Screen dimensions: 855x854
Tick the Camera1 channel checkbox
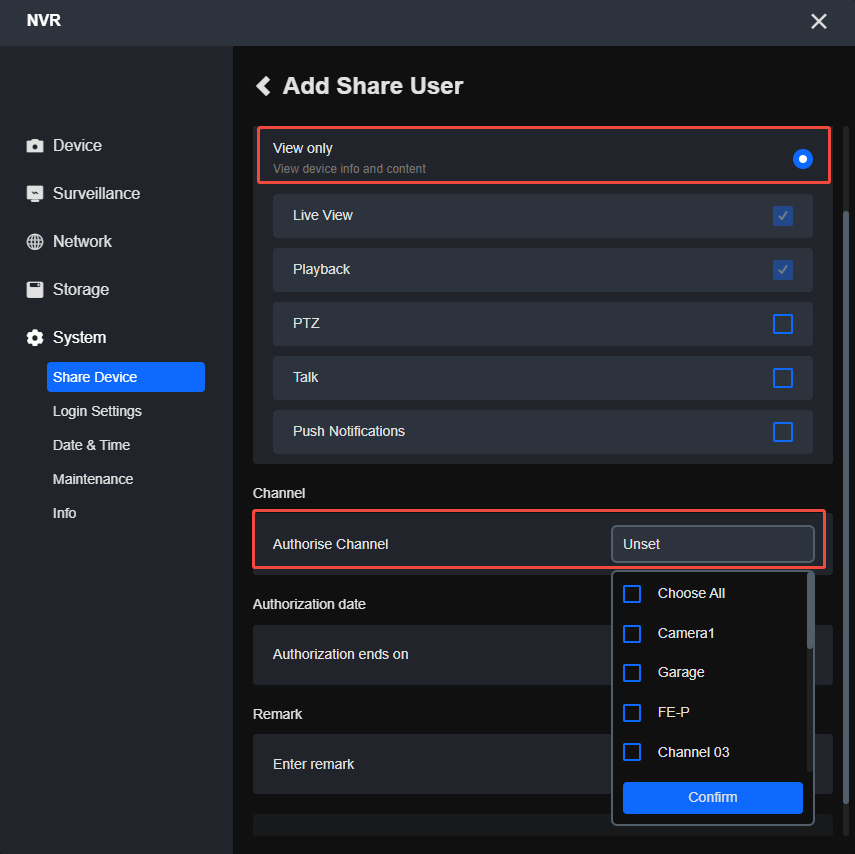[631, 633]
